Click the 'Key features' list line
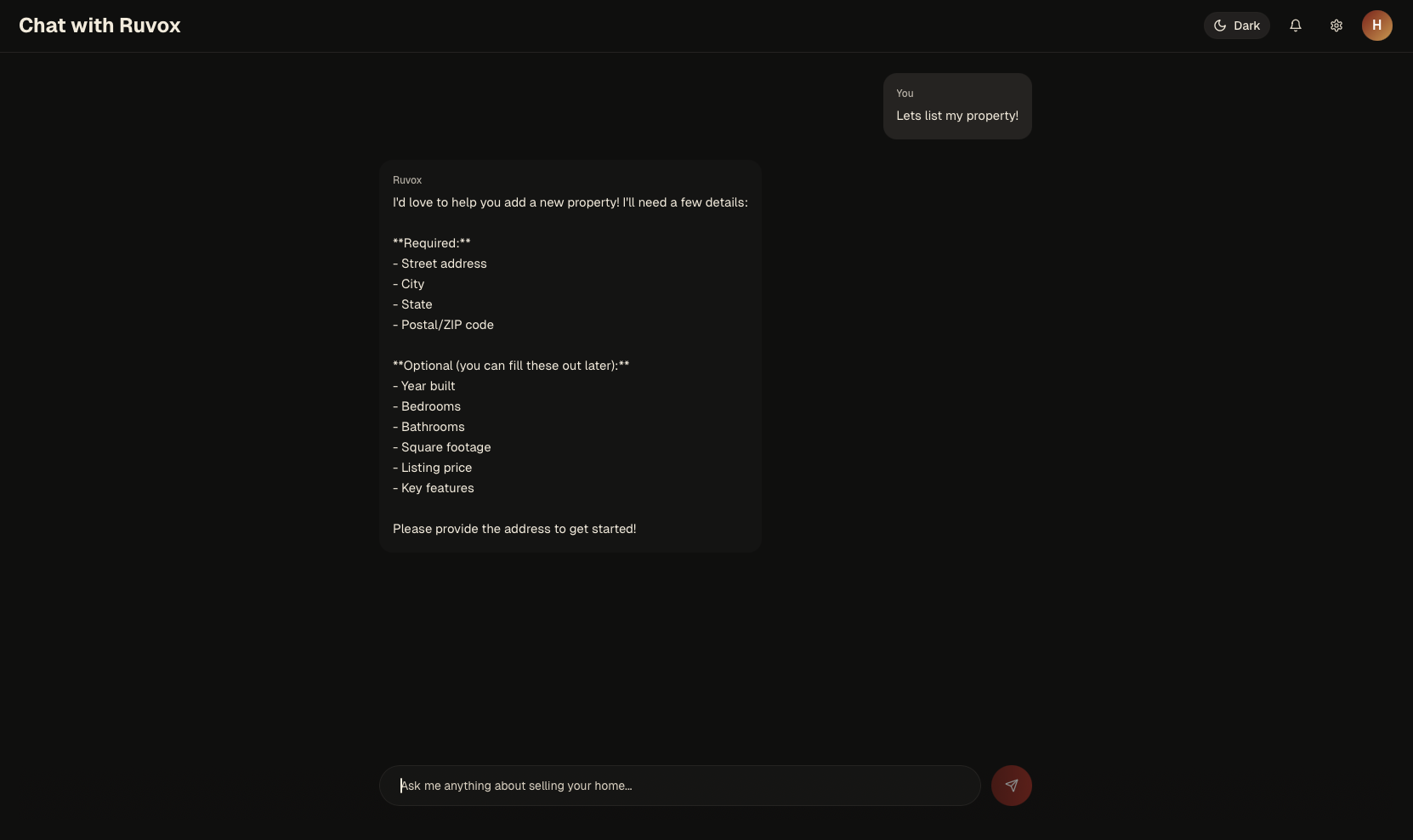Image resolution: width=1413 pixels, height=840 pixels. tap(434, 488)
